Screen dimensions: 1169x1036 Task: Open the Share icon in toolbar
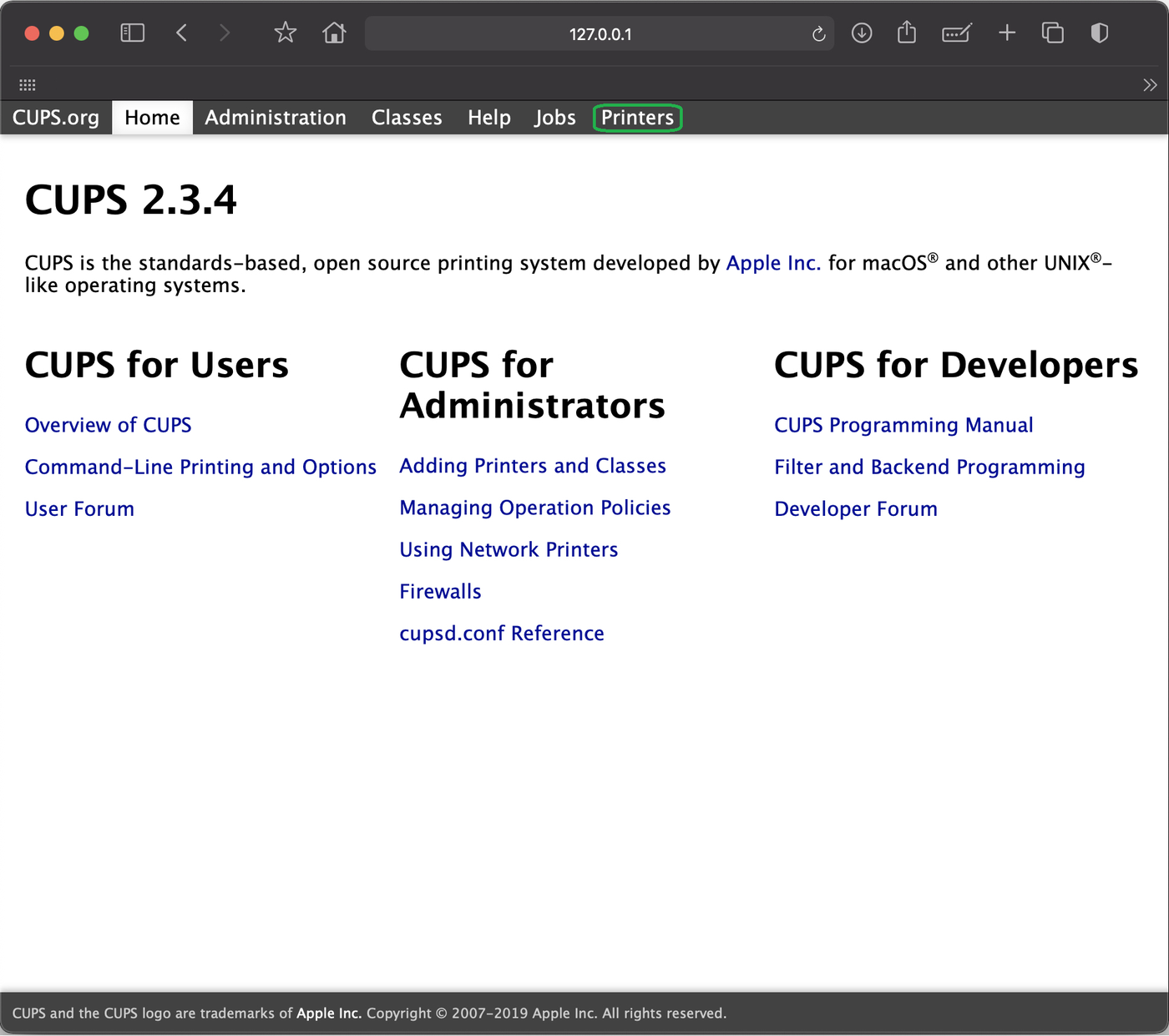point(907,33)
